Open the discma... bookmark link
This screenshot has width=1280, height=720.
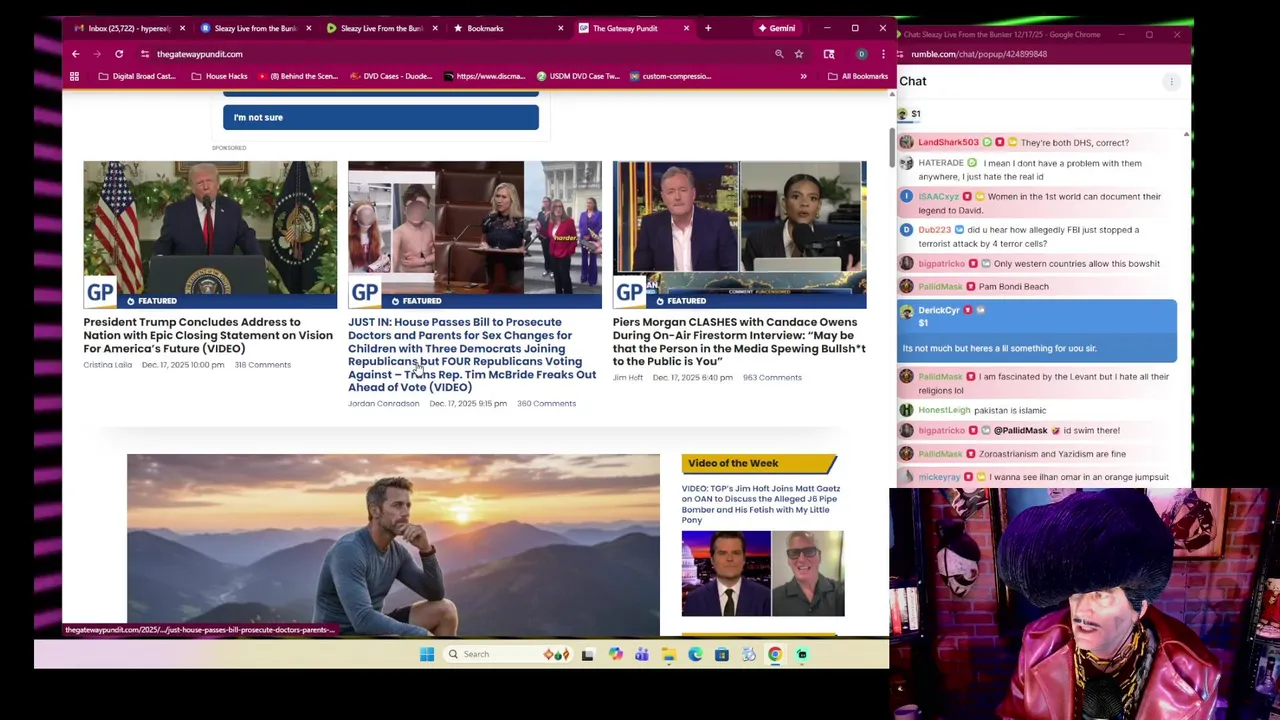(484, 76)
